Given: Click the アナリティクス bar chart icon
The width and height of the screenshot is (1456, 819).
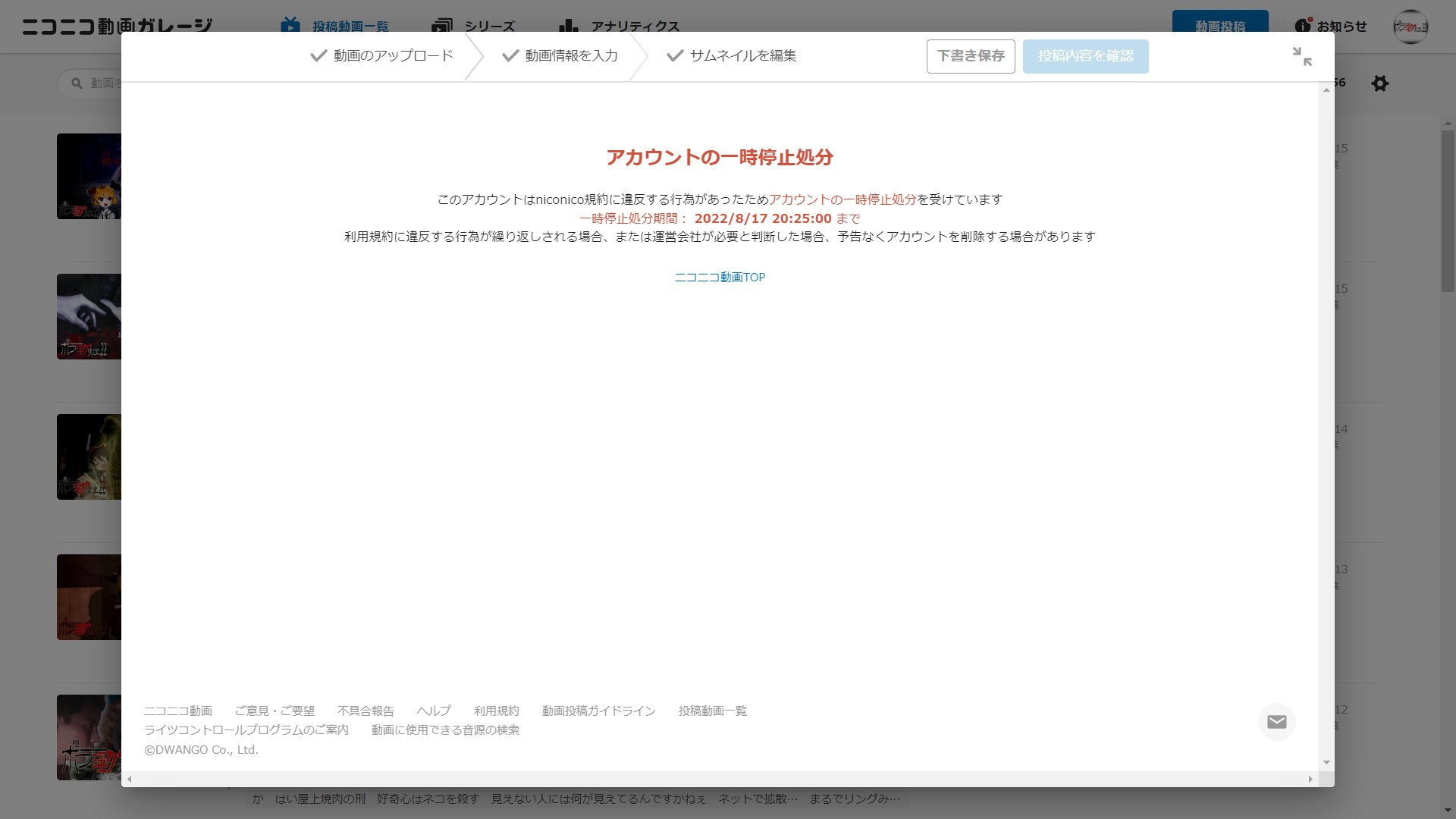Looking at the screenshot, I should click(568, 27).
